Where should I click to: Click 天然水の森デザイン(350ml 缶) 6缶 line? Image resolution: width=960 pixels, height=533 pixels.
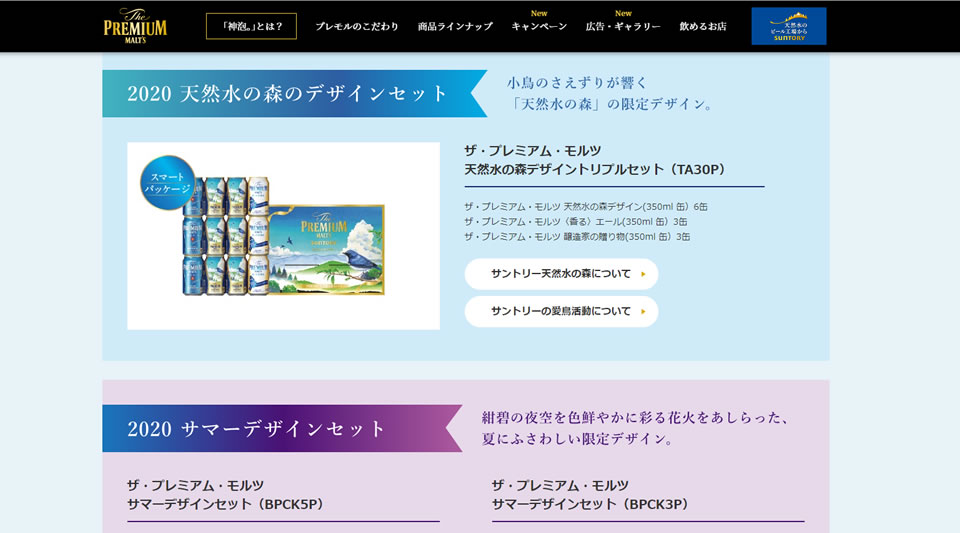pyautogui.click(x=586, y=207)
